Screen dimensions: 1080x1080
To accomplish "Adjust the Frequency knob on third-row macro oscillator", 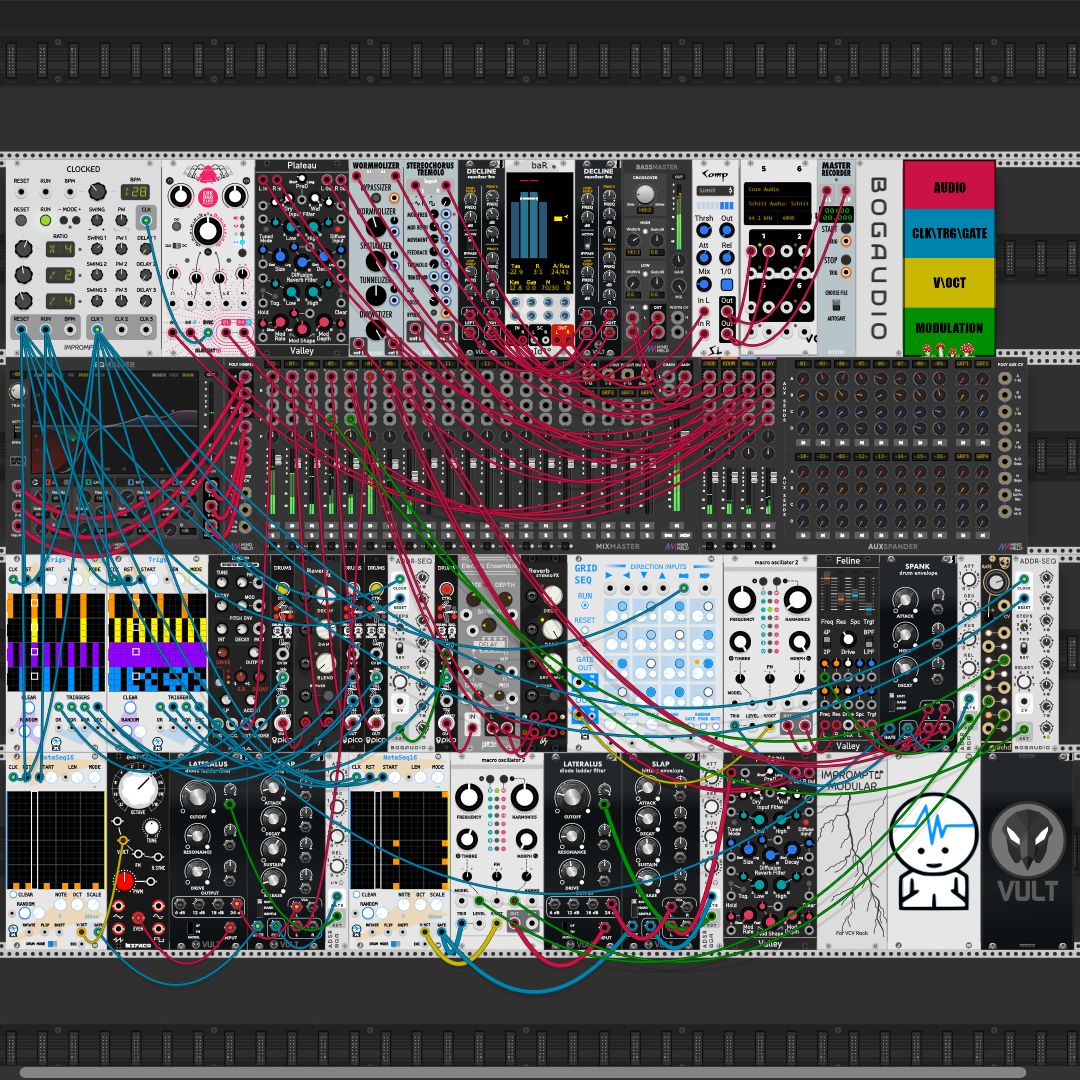I will click(x=742, y=599).
